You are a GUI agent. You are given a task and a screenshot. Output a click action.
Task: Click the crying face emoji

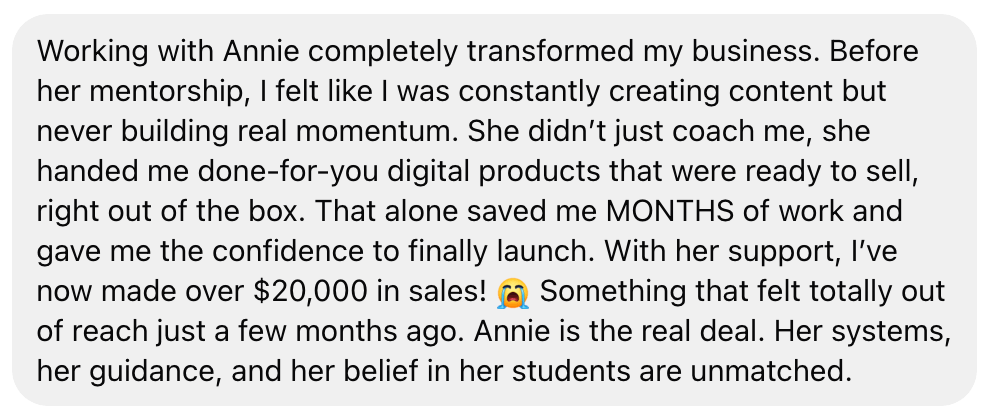pos(513,292)
